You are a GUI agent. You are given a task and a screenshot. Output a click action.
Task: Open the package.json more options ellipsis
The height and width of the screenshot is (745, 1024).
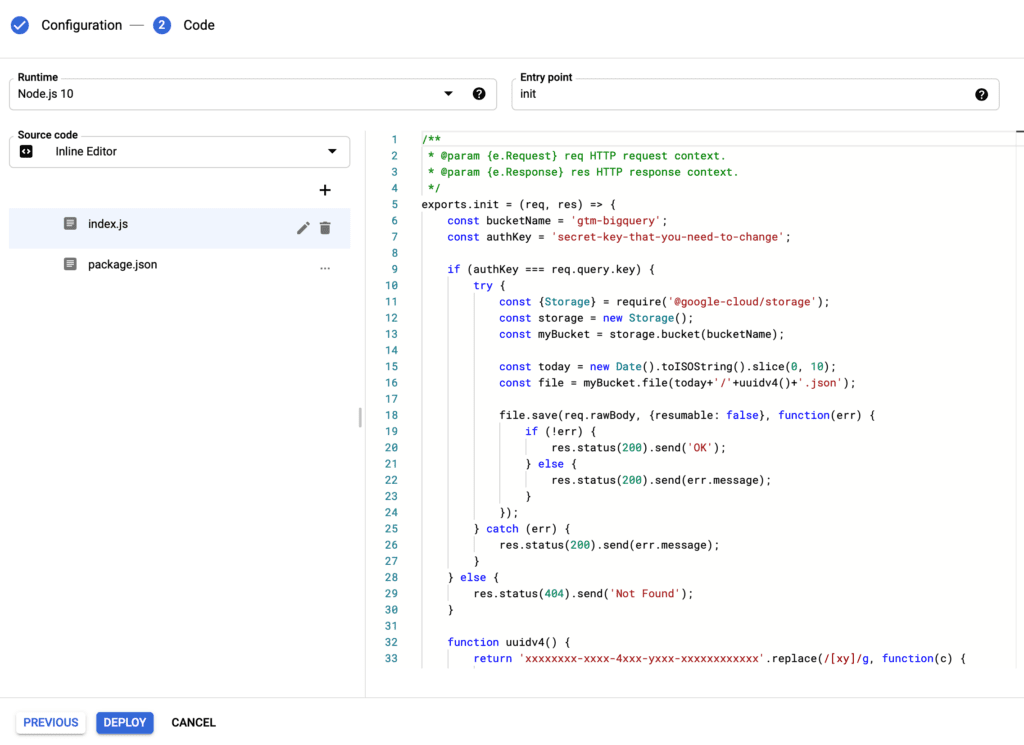[x=325, y=268]
